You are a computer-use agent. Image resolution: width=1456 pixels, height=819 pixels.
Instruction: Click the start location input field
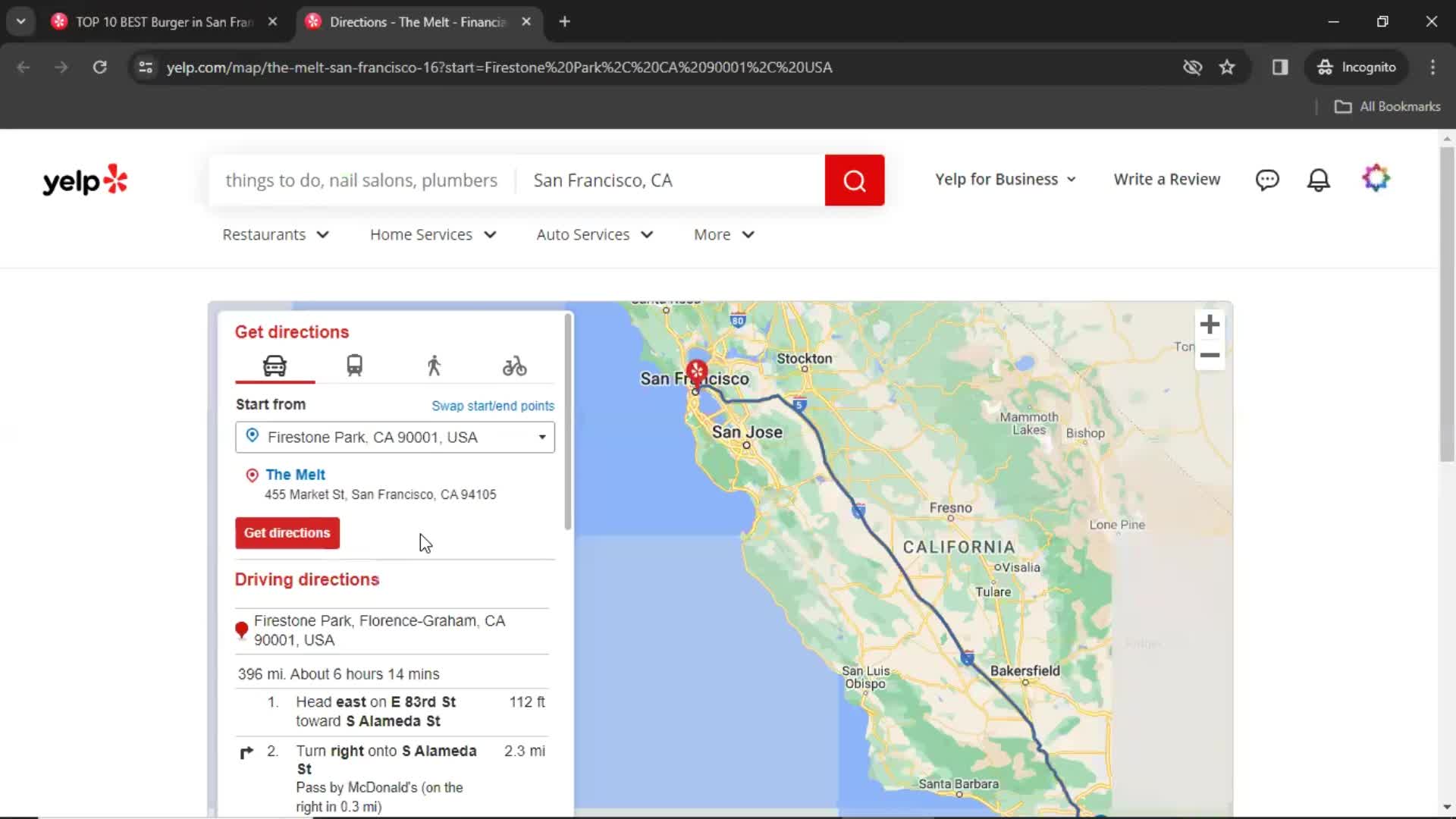(x=394, y=437)
